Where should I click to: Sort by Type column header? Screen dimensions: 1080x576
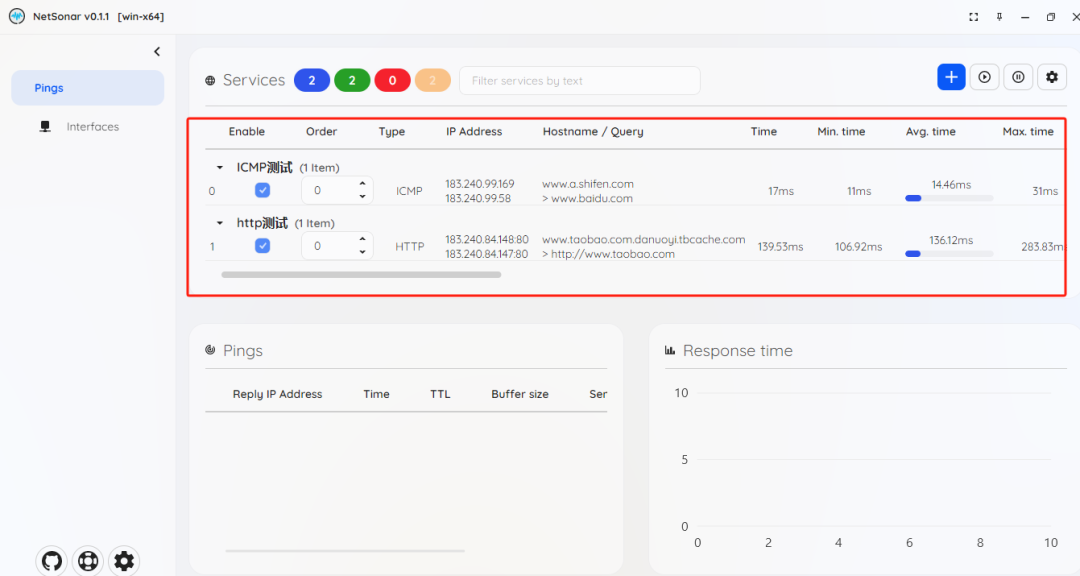[x=392, y=132]
